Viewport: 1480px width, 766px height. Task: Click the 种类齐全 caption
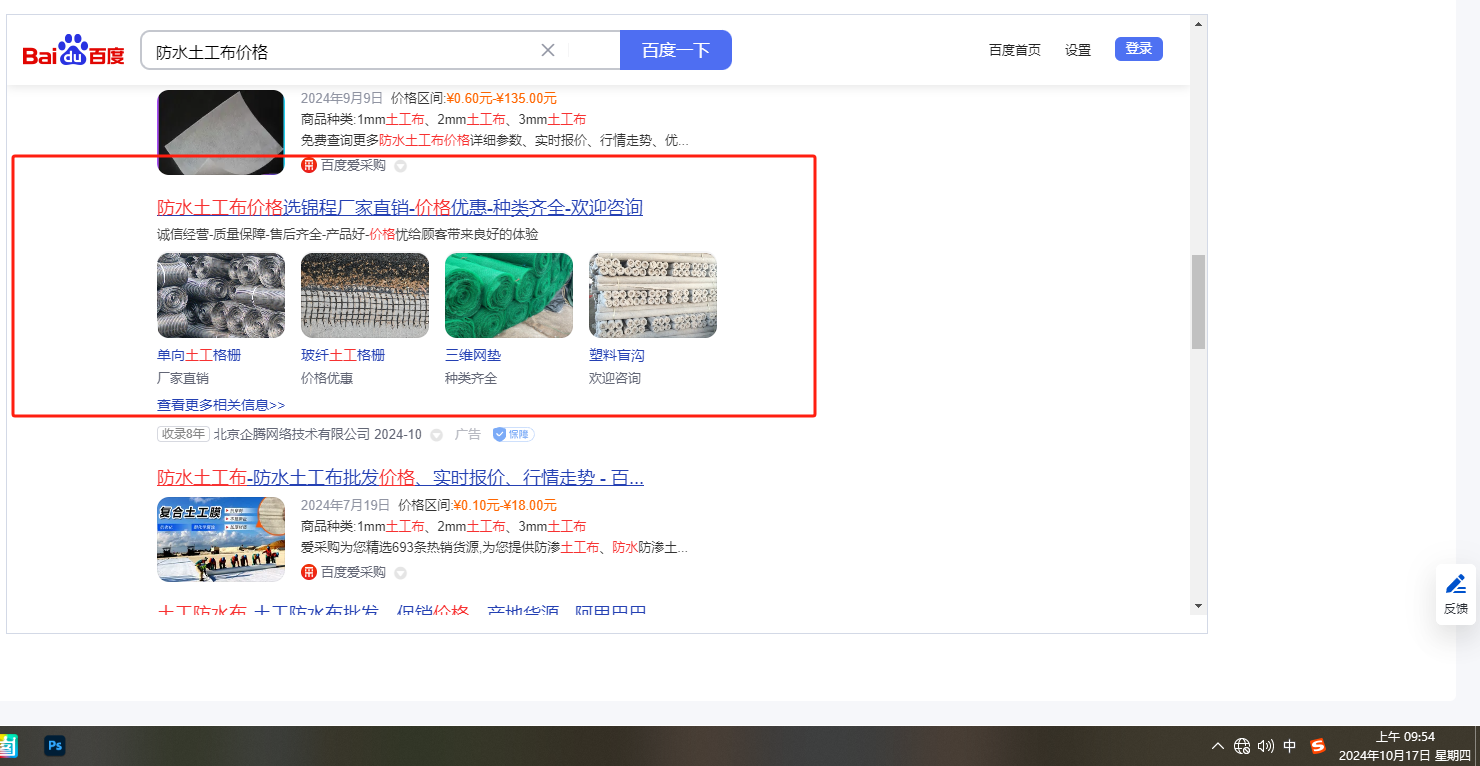[x=471, y=378]
